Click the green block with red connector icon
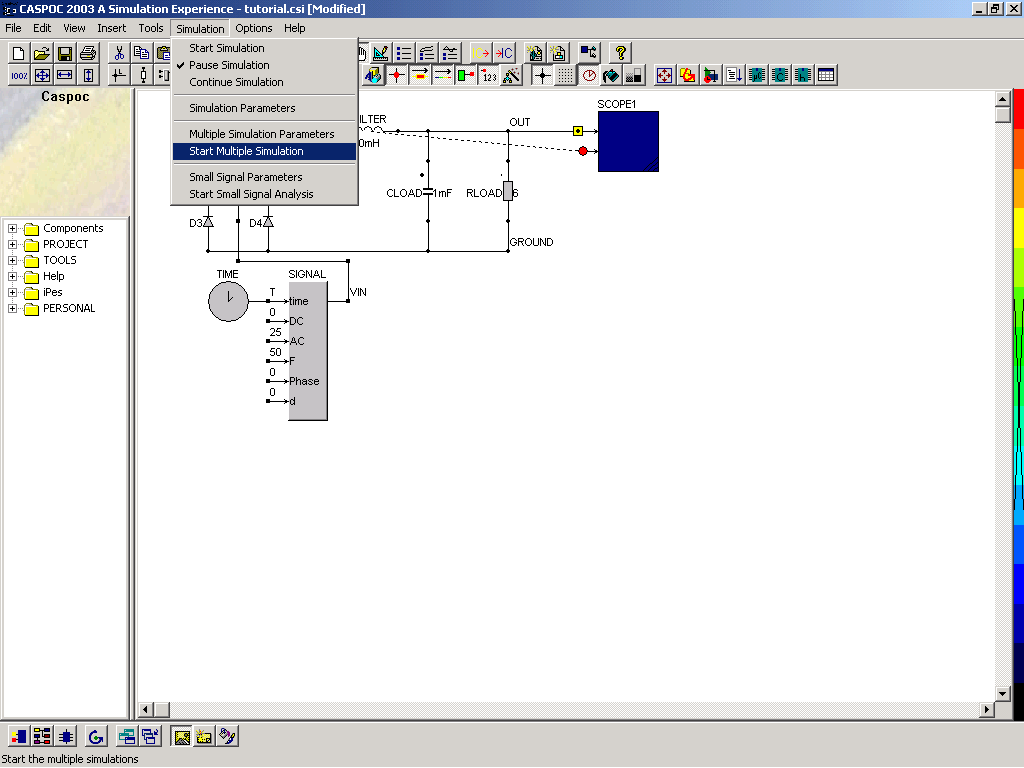 [x=466, y=75]
